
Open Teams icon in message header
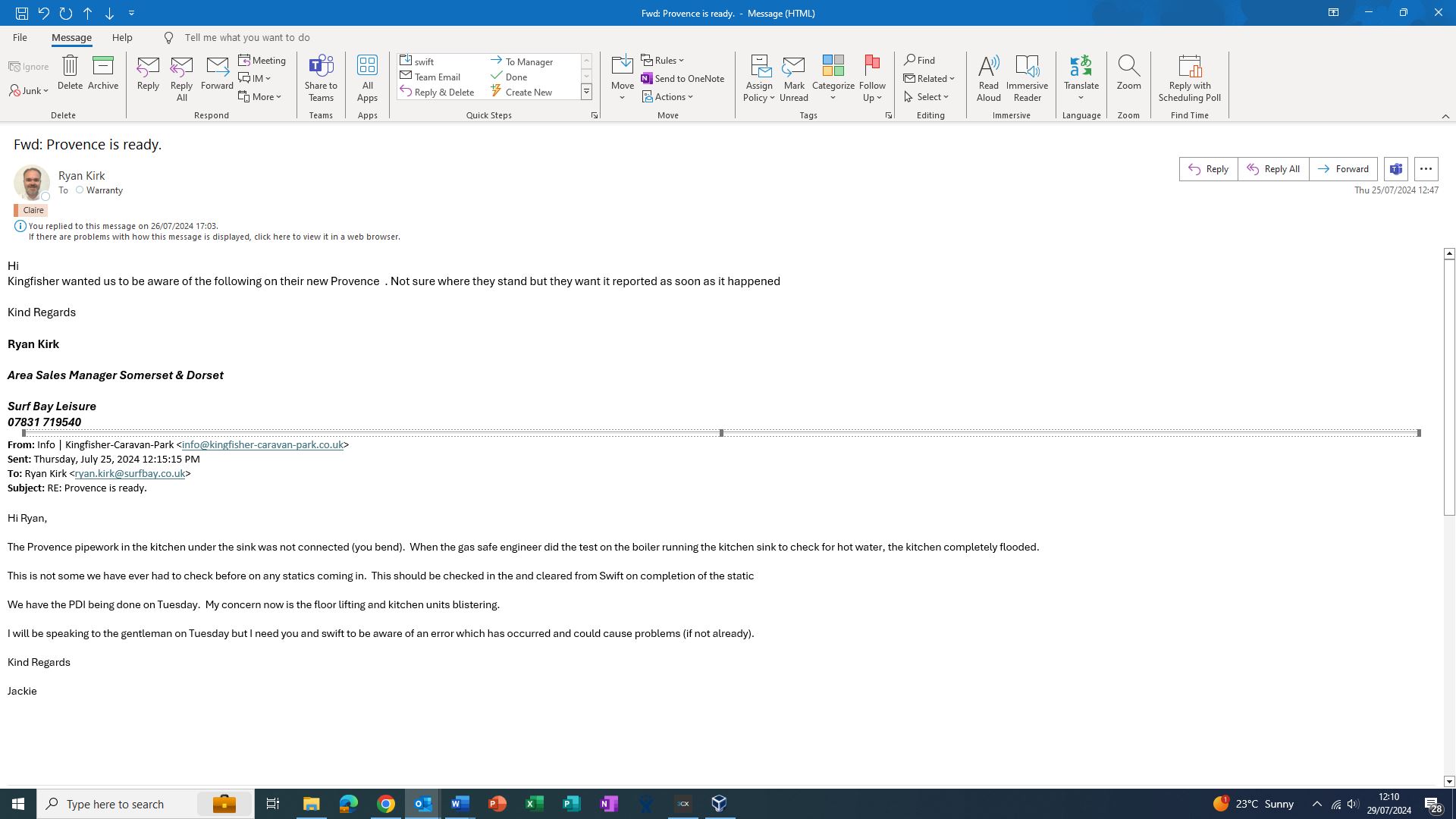point(1396,169)
